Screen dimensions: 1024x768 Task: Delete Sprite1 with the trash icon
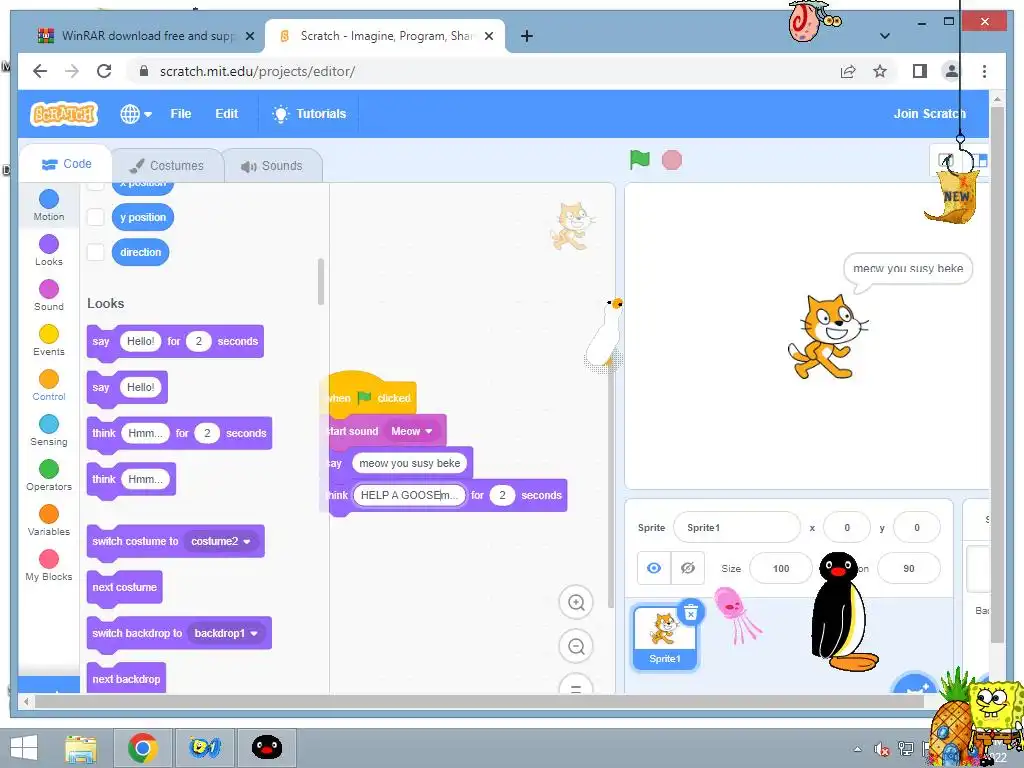click(x=690, y=612)
